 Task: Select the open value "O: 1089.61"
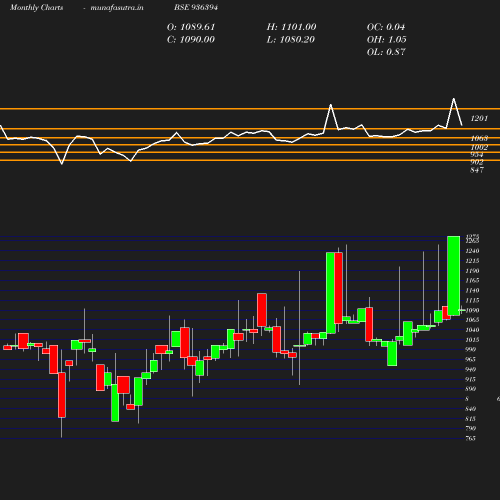point(191,27)
